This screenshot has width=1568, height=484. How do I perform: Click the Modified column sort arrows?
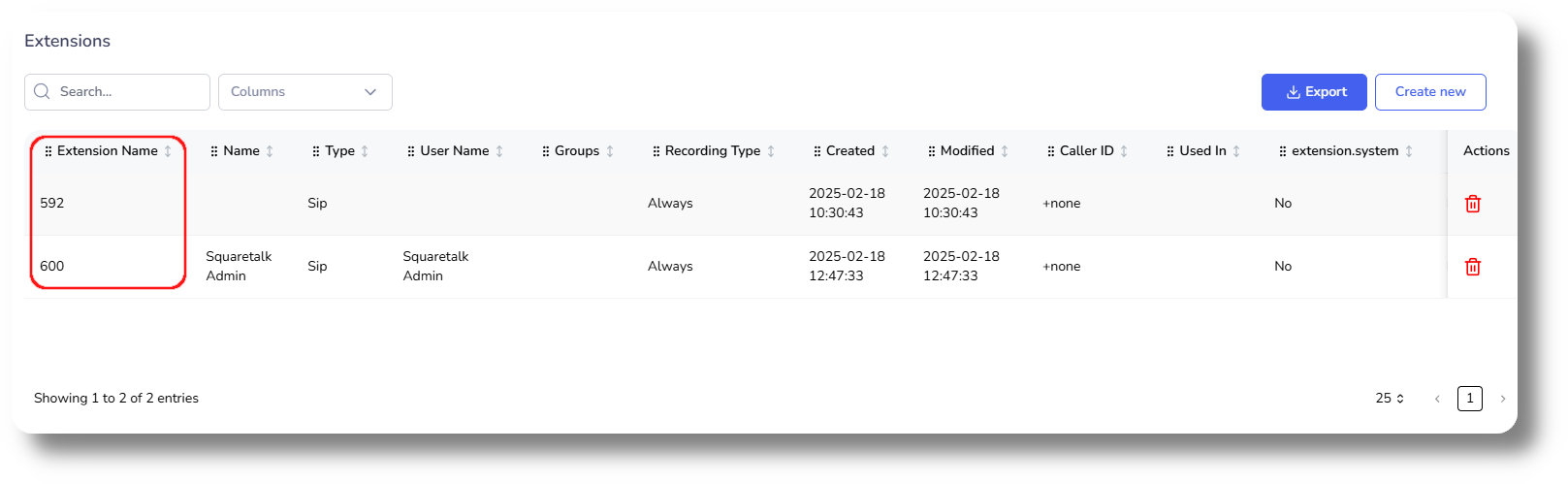(x=1005, y=151)
